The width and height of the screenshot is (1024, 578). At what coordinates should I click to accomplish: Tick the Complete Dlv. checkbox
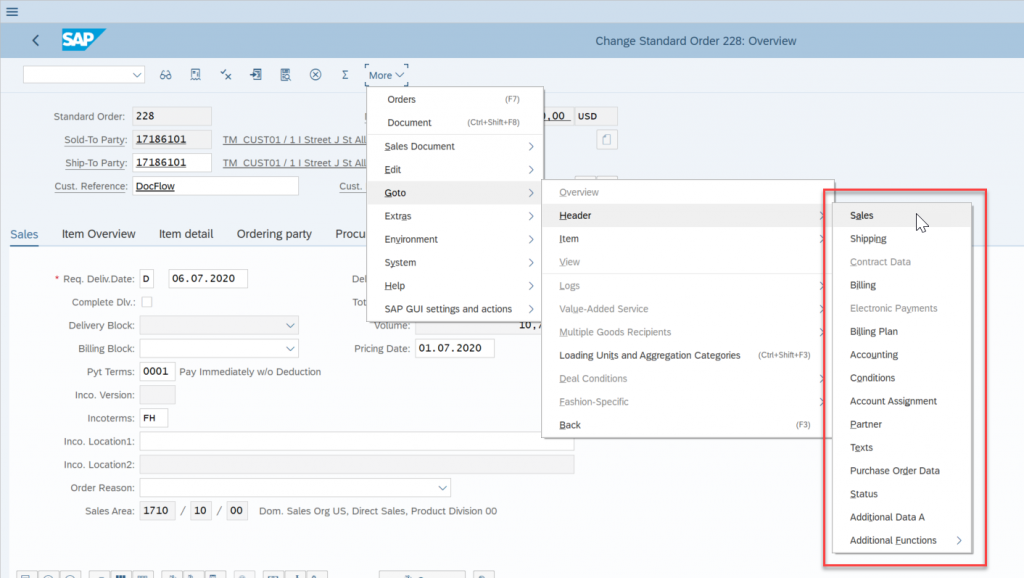(x=147, y=302)
